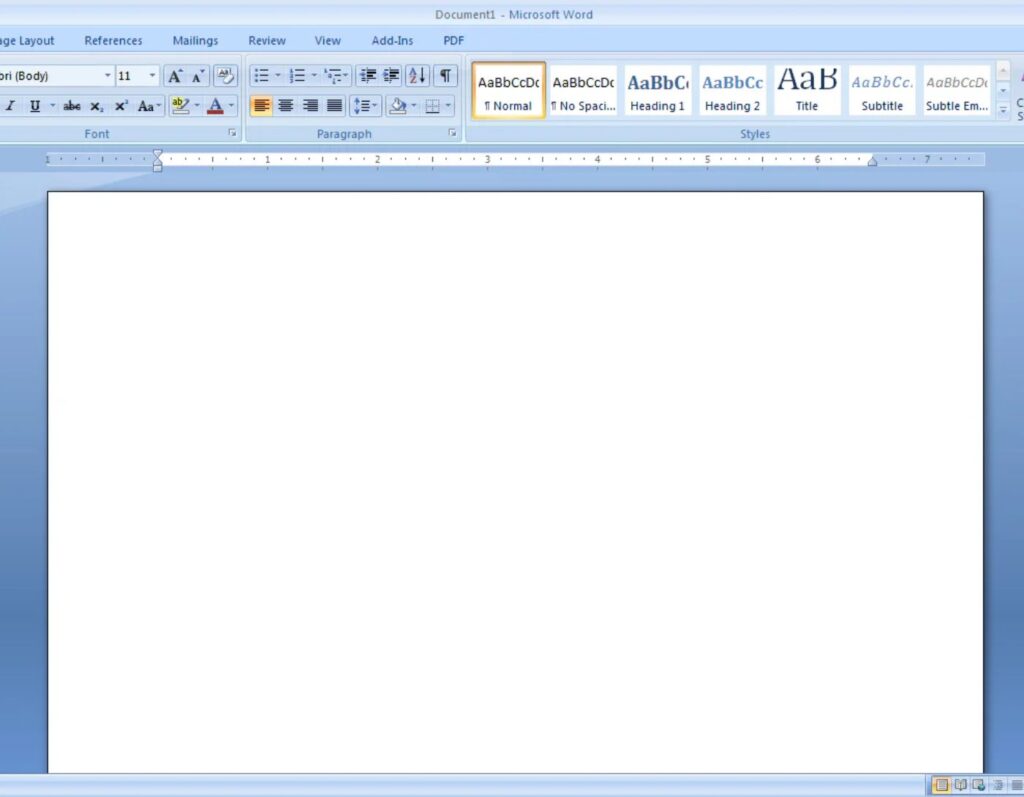Click the Clear Formatting icon
The width and height of the screenshot is (1024, 797).
coord(225,76)
